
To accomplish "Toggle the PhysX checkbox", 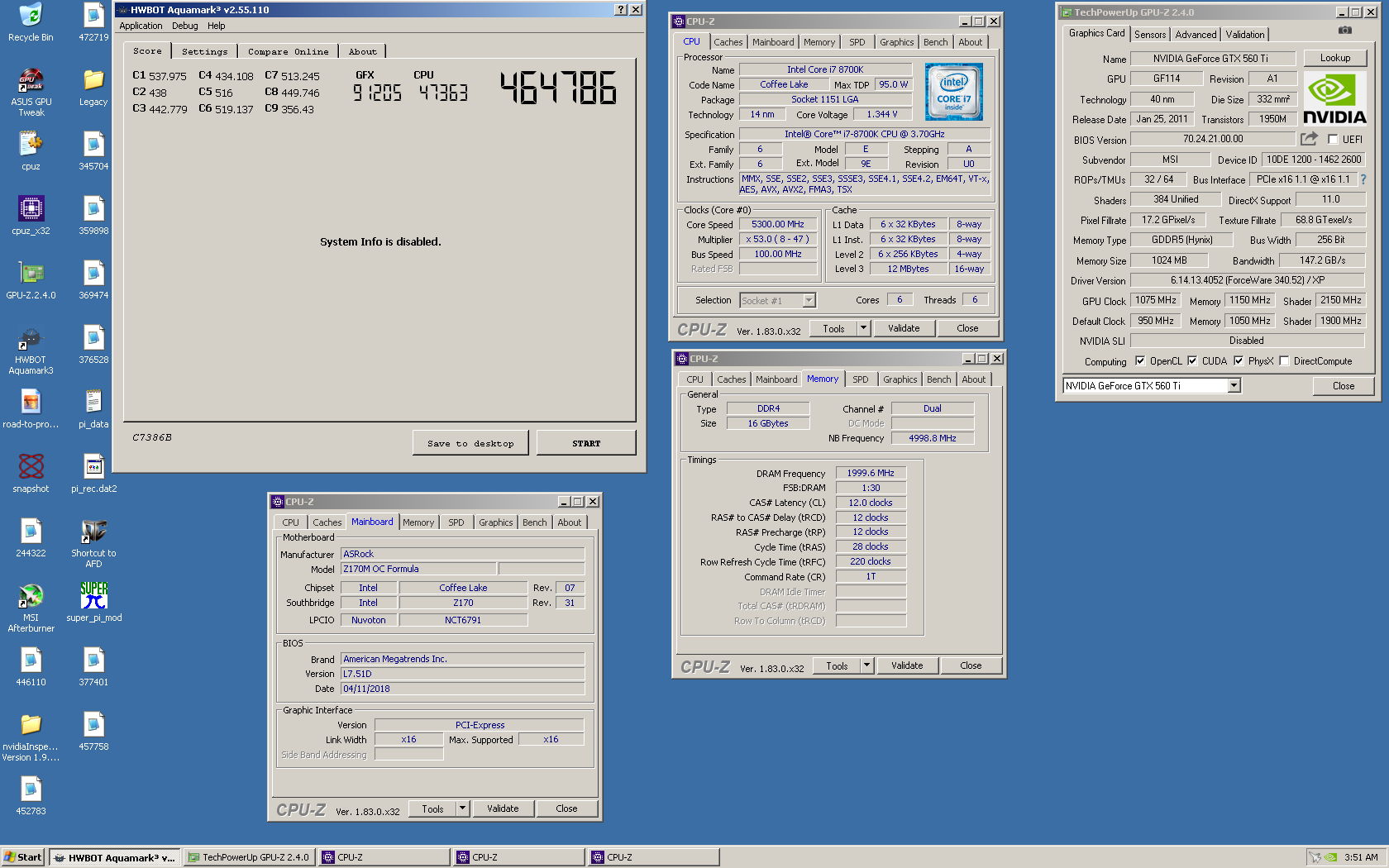I will 1239,360.
